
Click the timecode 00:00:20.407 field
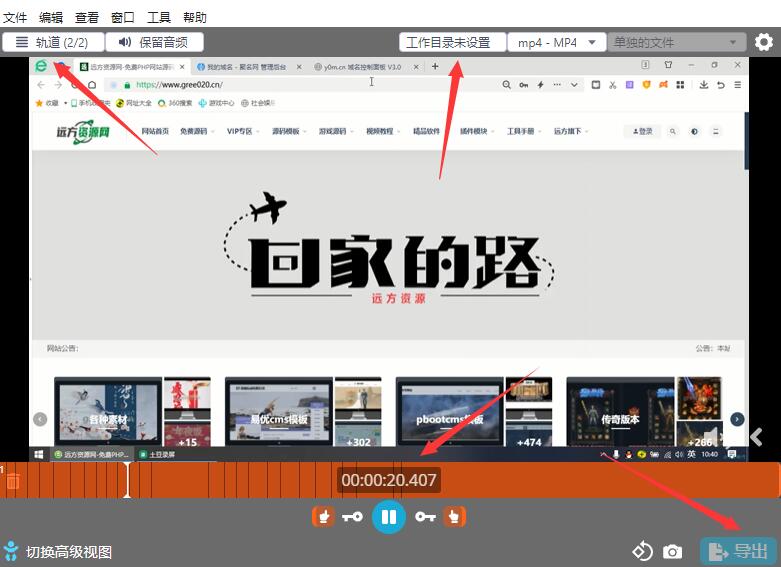pos(389,480)
